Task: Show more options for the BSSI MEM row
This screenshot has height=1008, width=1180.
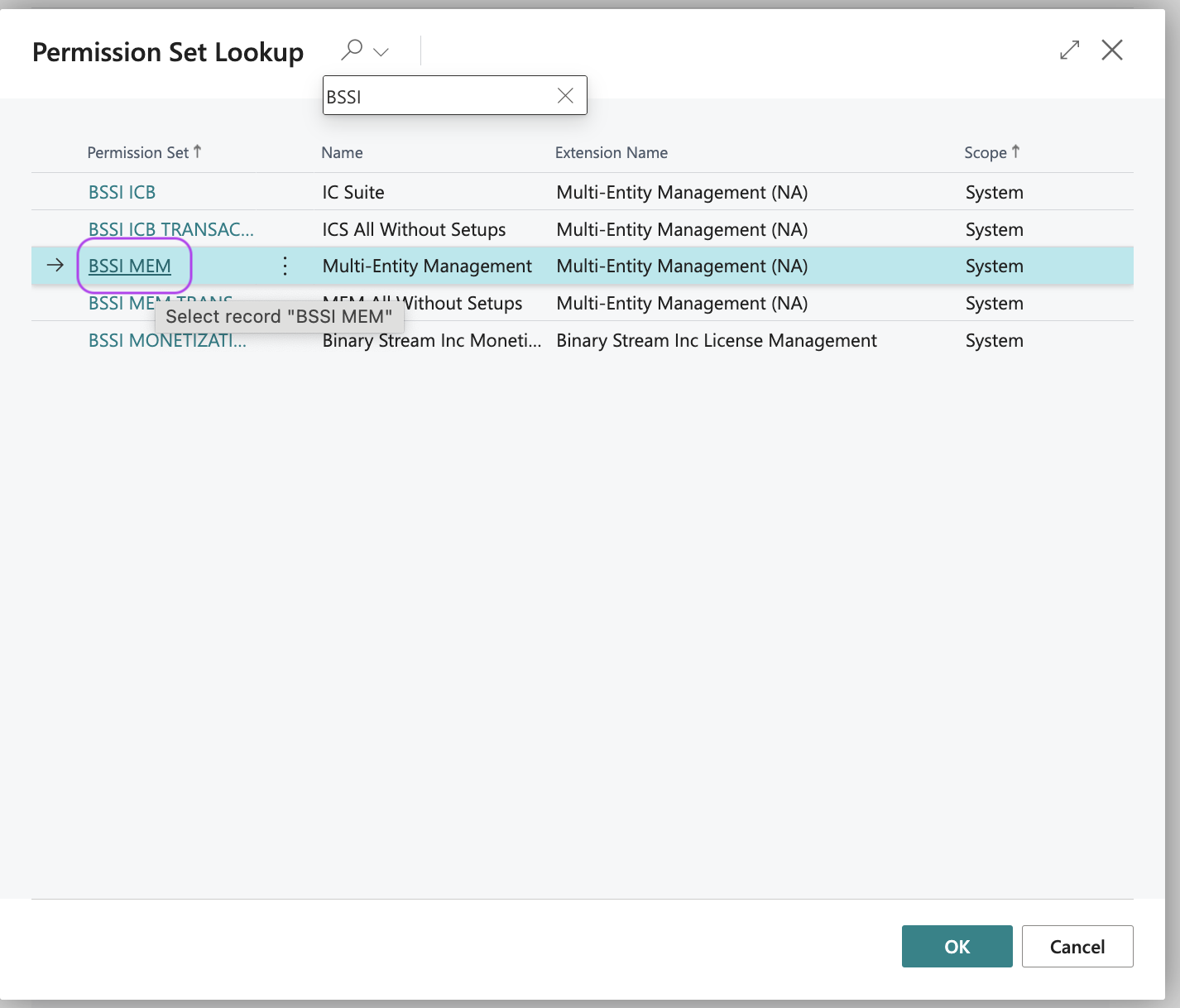Action: tap(285, 266)
